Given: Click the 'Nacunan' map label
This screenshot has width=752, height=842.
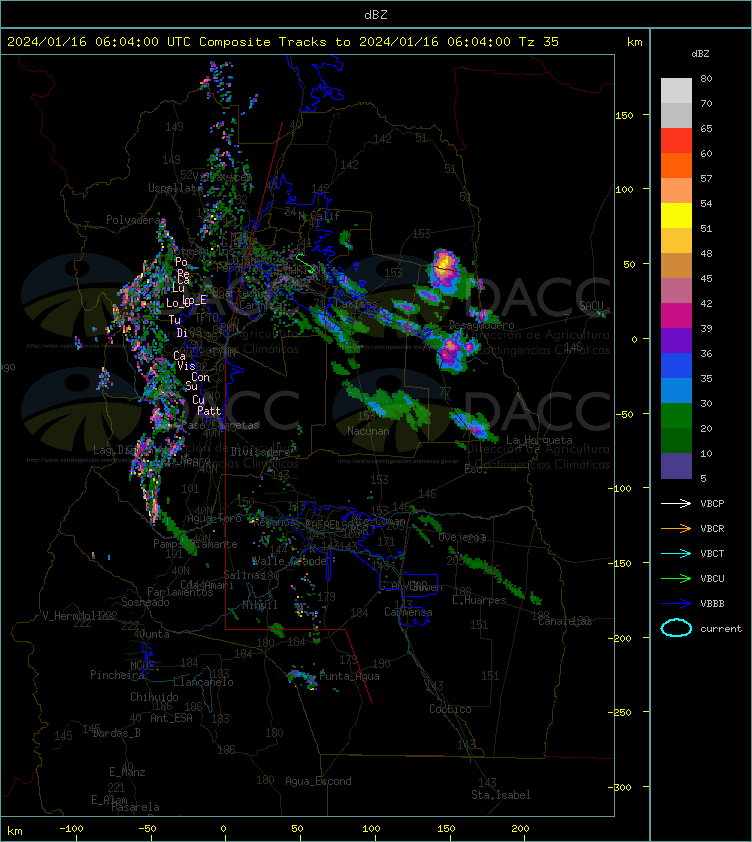Looking at the screenshot, I should [x=368, y=431].
